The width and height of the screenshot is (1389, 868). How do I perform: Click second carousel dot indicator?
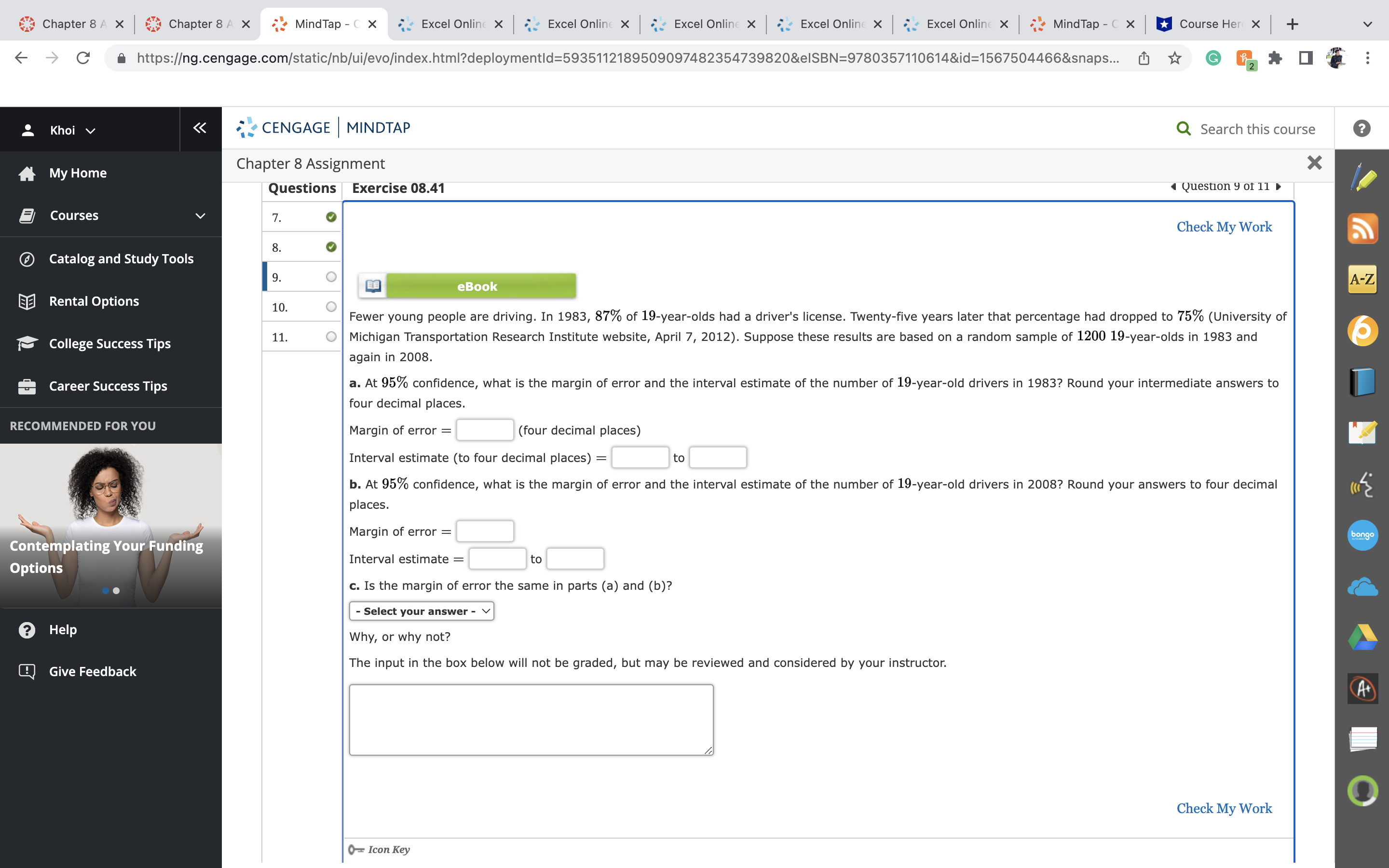(x=117, y=591)
